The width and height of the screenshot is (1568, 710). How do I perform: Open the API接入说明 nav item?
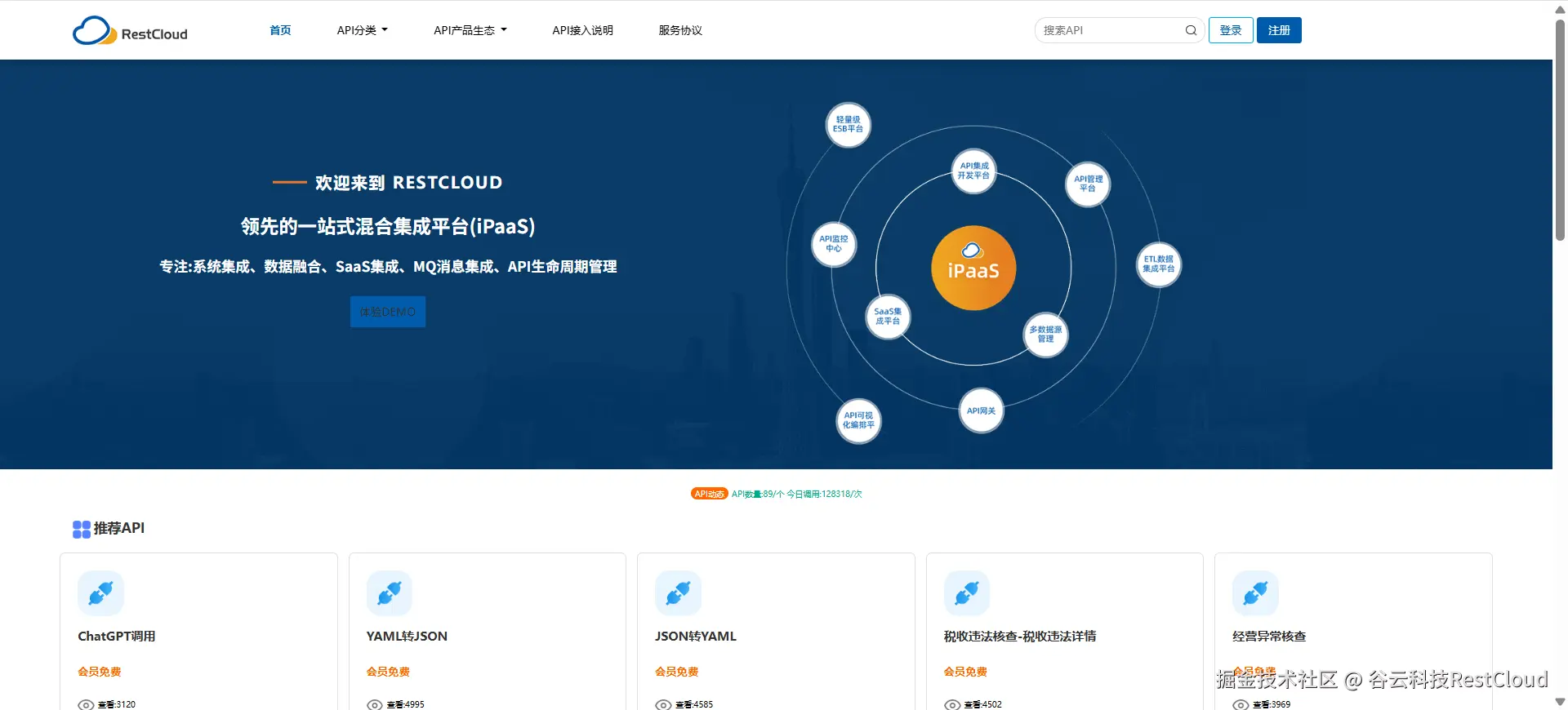(x=582, y=30)
